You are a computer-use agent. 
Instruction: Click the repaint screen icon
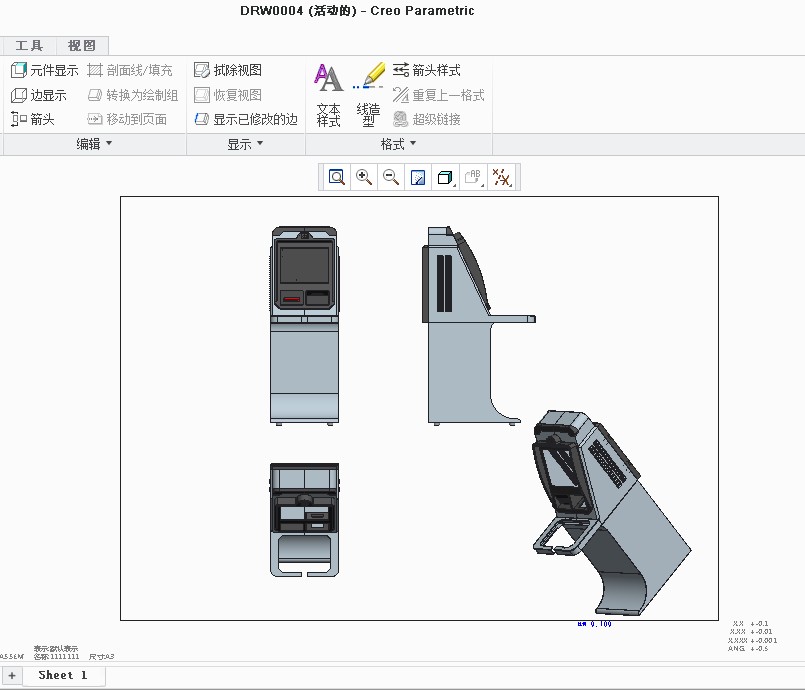coord(418,178)
